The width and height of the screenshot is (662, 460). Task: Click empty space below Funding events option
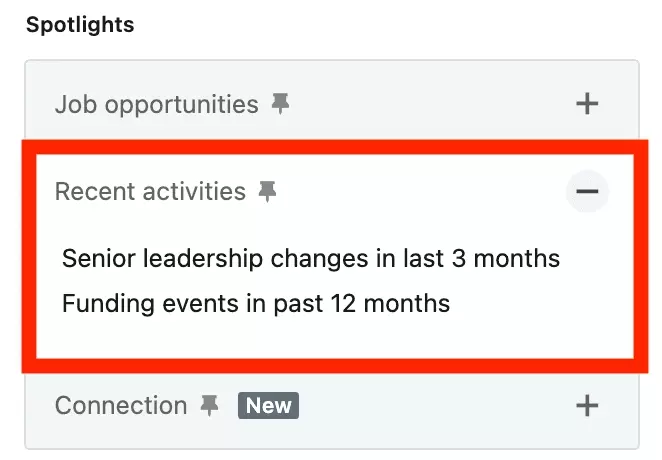coord(334,338)
